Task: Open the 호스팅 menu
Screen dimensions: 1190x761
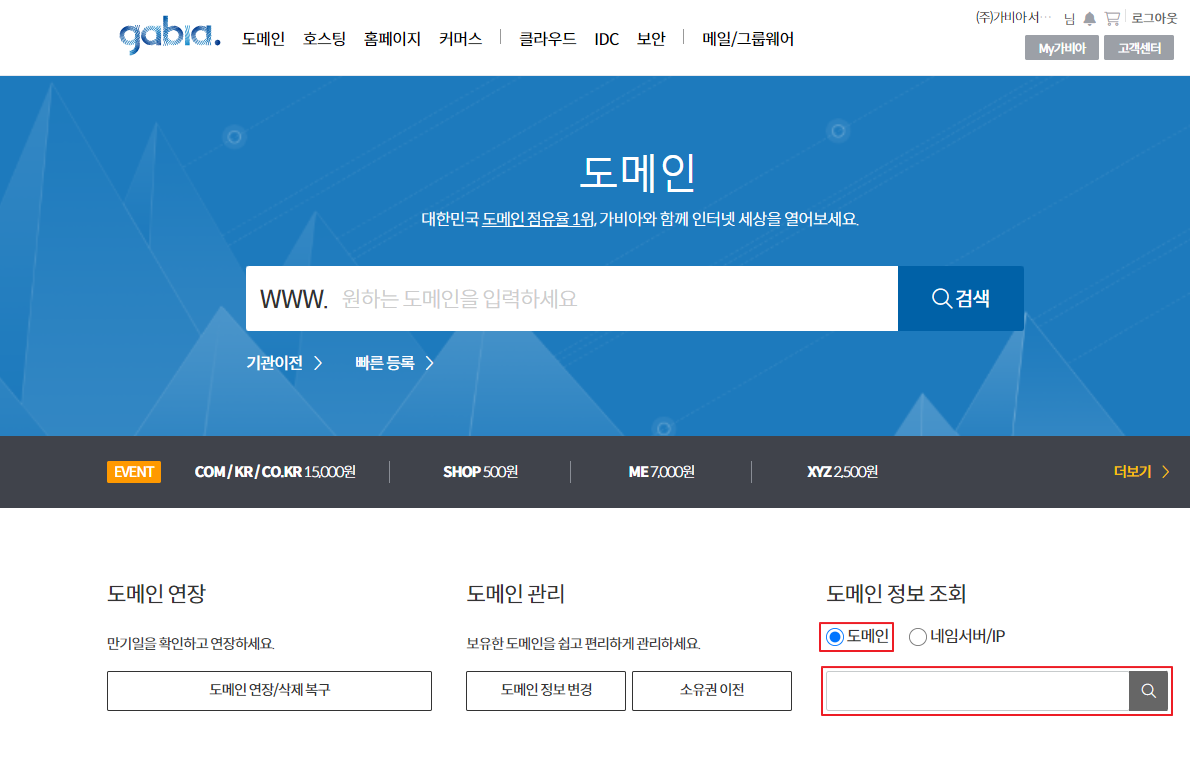Action: tap(324, 38)
